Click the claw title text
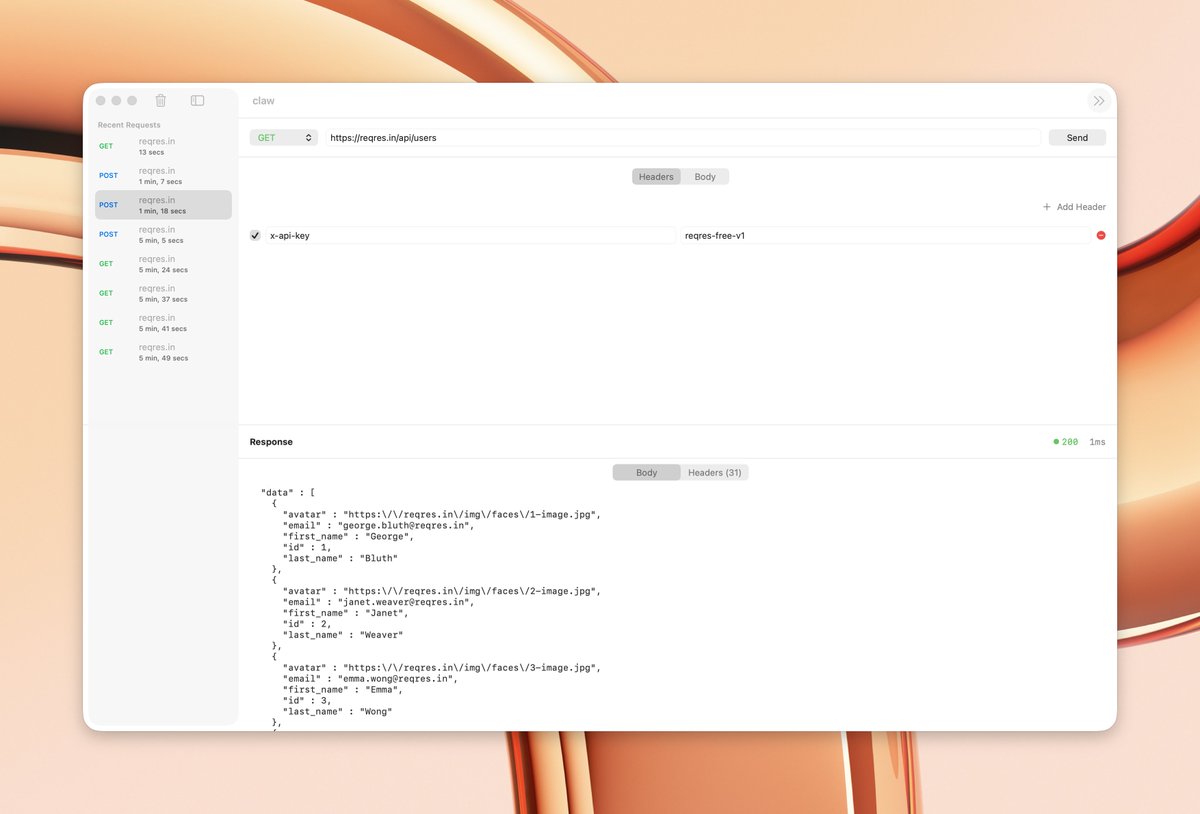The height and width of the screenshot is (814, 1200). tap(263, 101)
